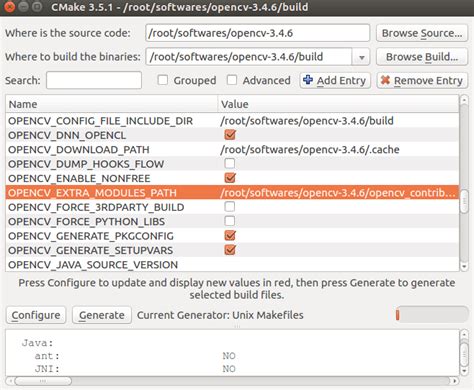Uncheck OPENCV_GENERATE_PKGCONFIG option
The height and width of the screenshot is (390, 474).
[230, 235]
